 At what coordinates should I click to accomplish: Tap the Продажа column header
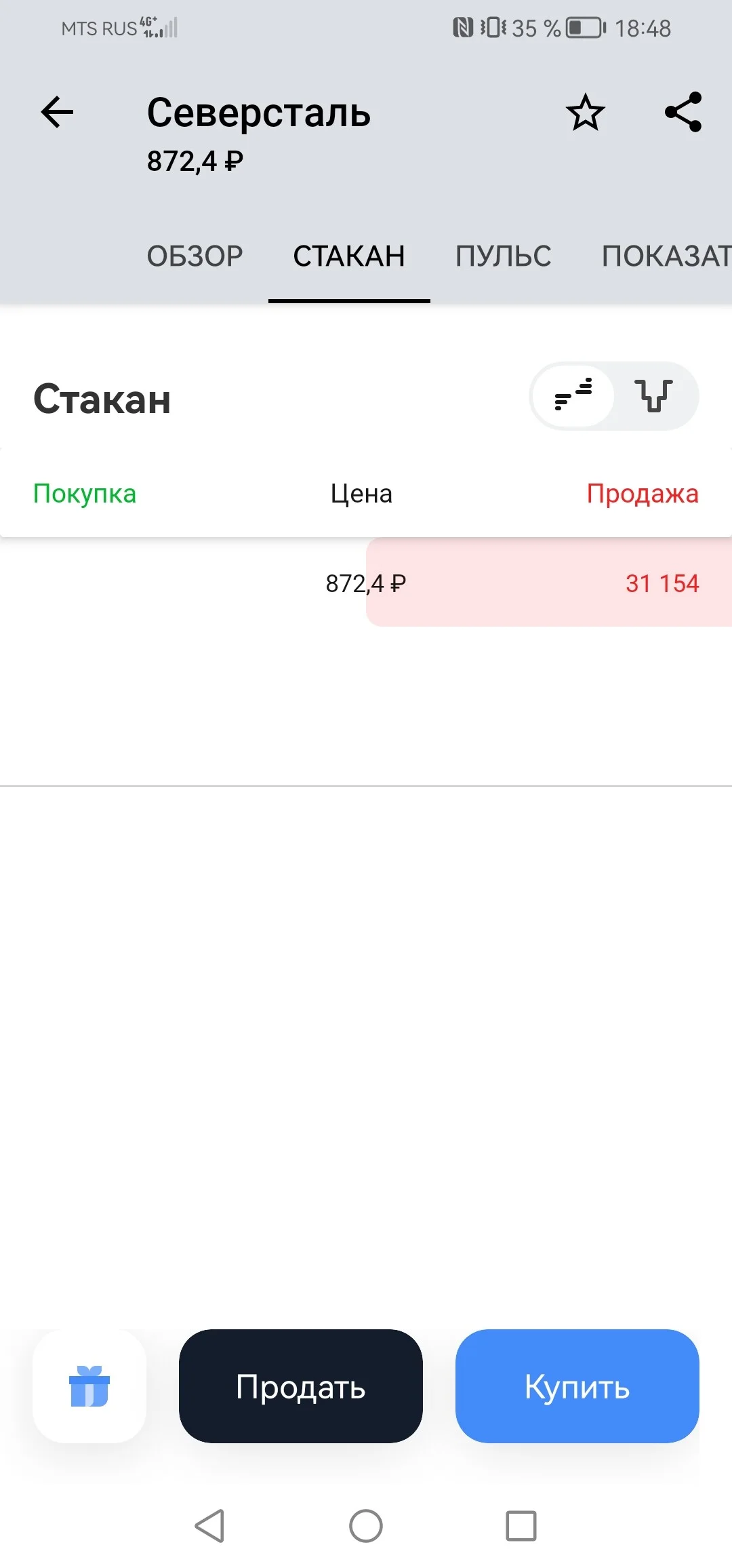tap(643, 494)
